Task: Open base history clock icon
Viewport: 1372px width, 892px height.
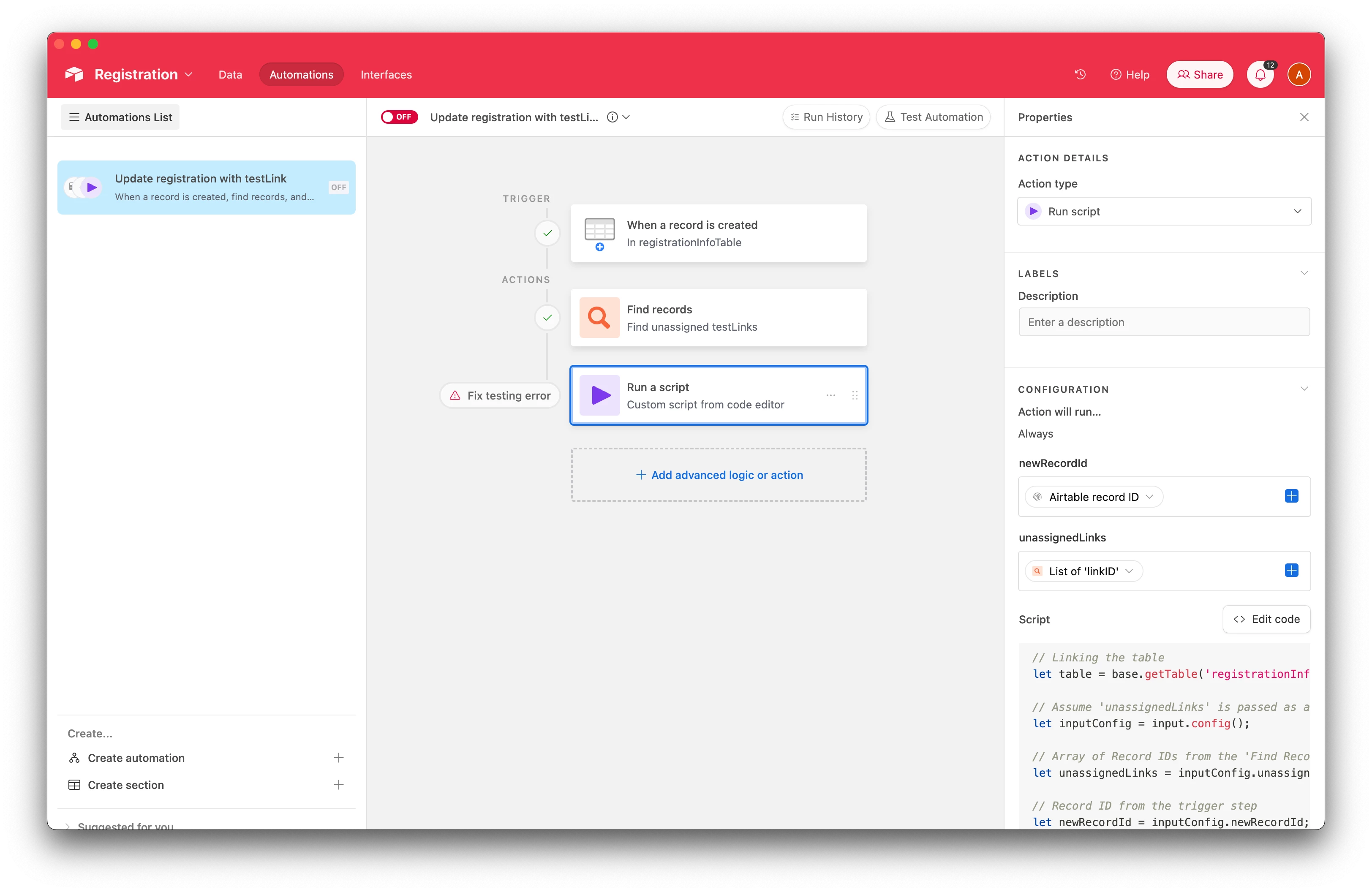Action: click(1080, 74)
